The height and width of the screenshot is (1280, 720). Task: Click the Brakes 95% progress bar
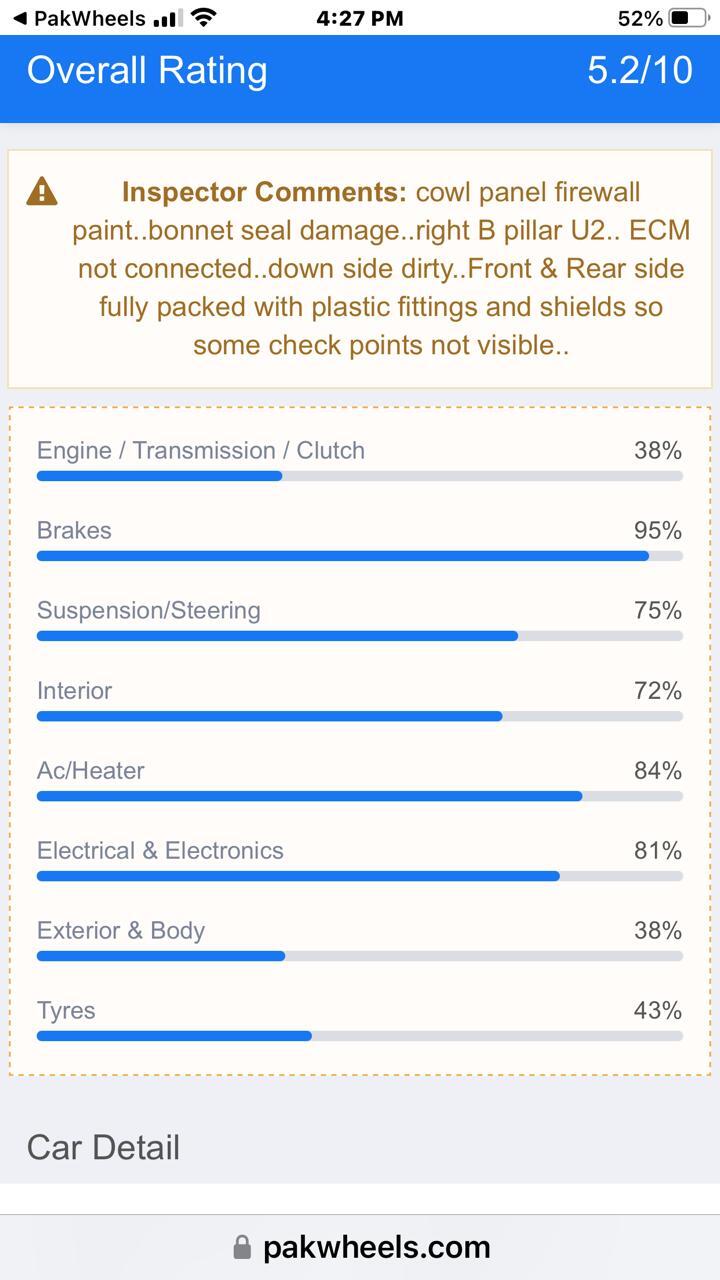pos(360,556)
